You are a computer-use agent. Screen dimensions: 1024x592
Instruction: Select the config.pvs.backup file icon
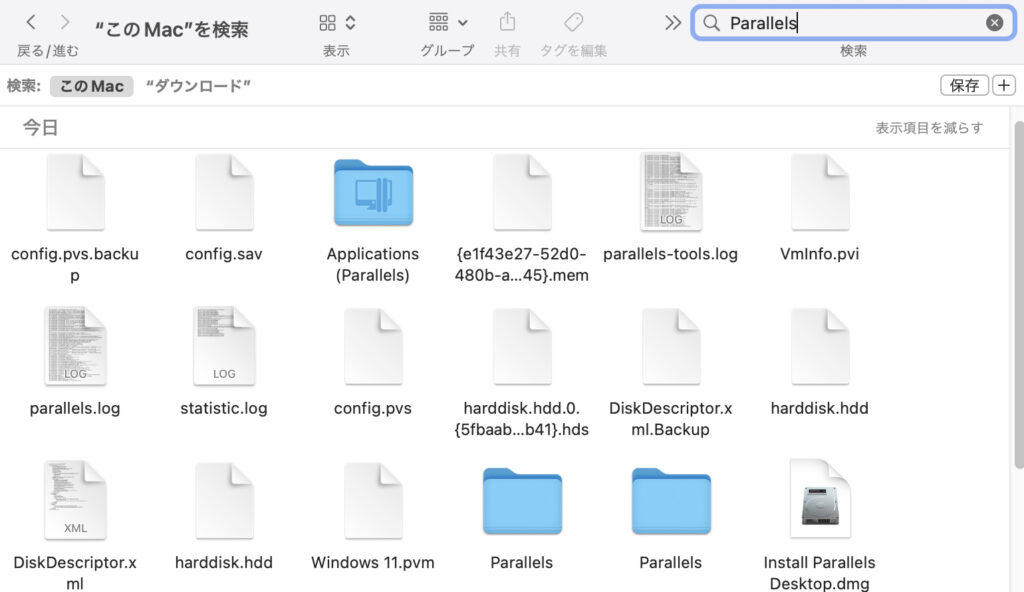coord(75,193)
